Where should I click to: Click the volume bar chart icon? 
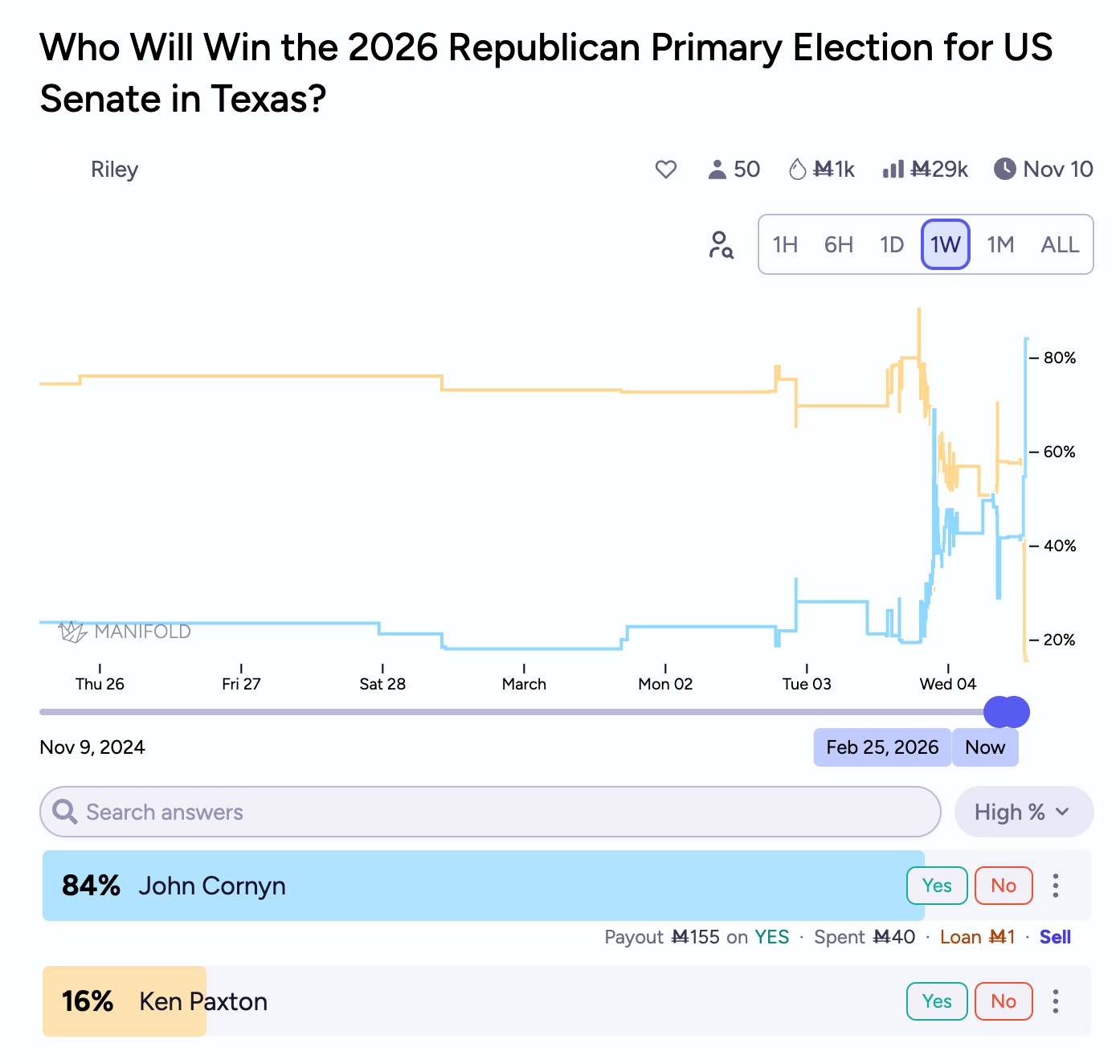click(x=893, y=170)
